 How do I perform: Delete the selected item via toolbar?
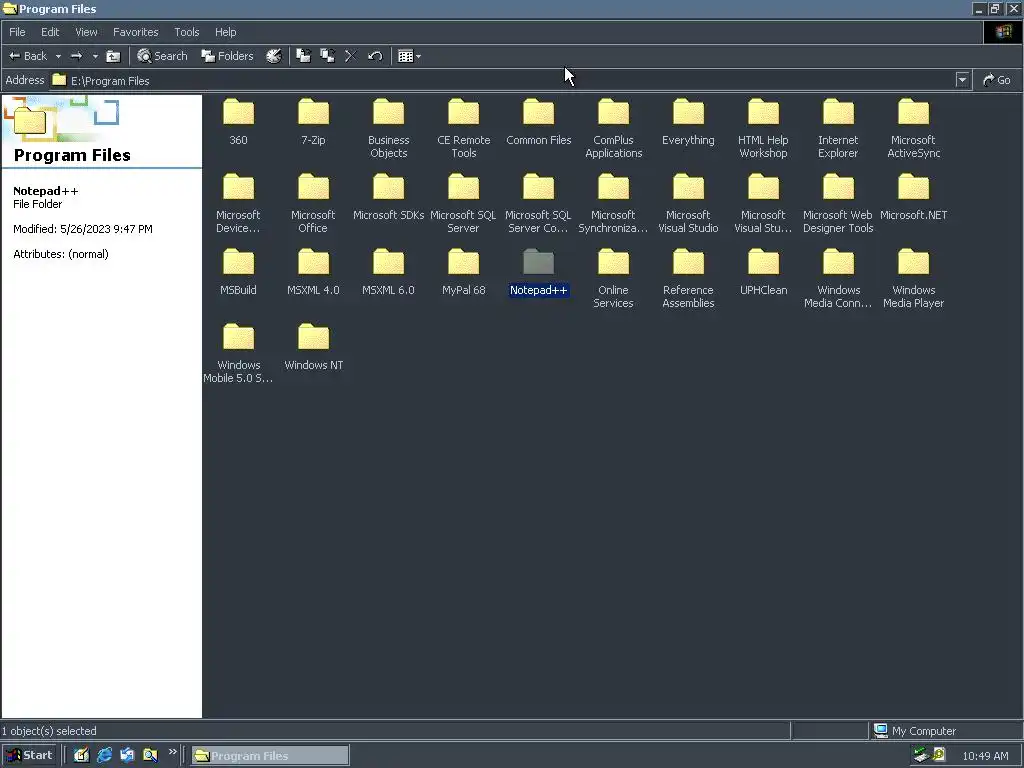tap(351, 56)
